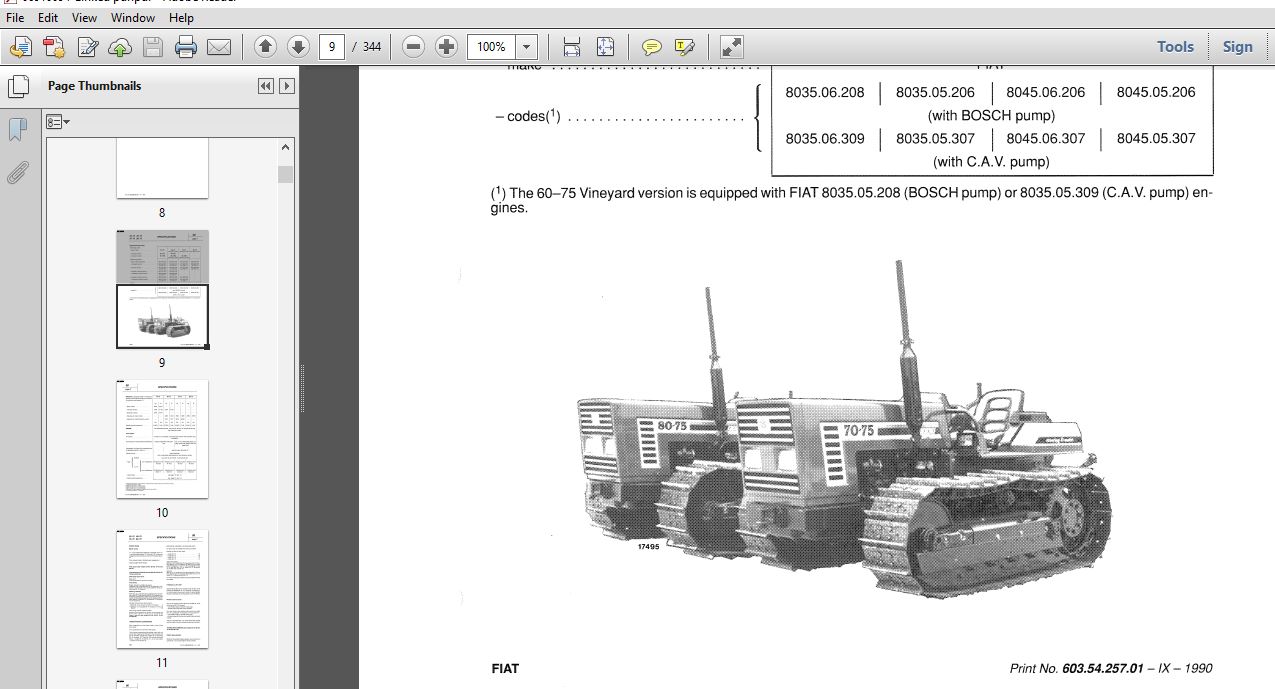Click engine code 8035.06.309 in table

(x=825, y=139)
